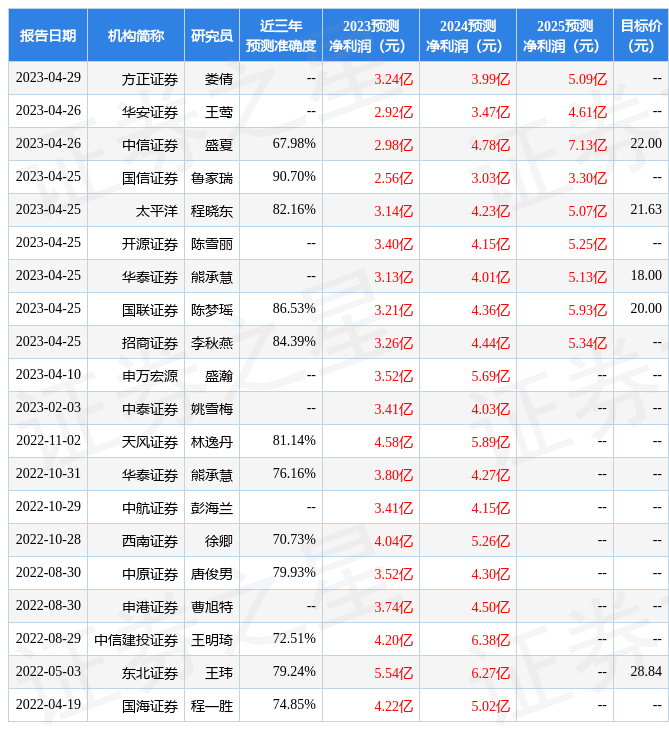Click researcher name 盛夏
This screenshot has width=669, height=730.
(x=219, y=145)
